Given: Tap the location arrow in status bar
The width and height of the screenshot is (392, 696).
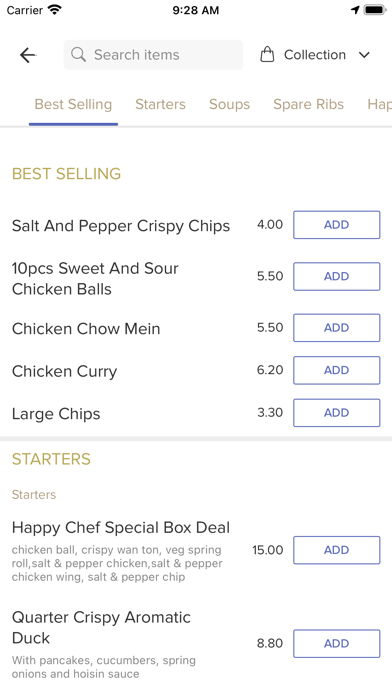Looking at the screenshot, I should click(355, 10).
